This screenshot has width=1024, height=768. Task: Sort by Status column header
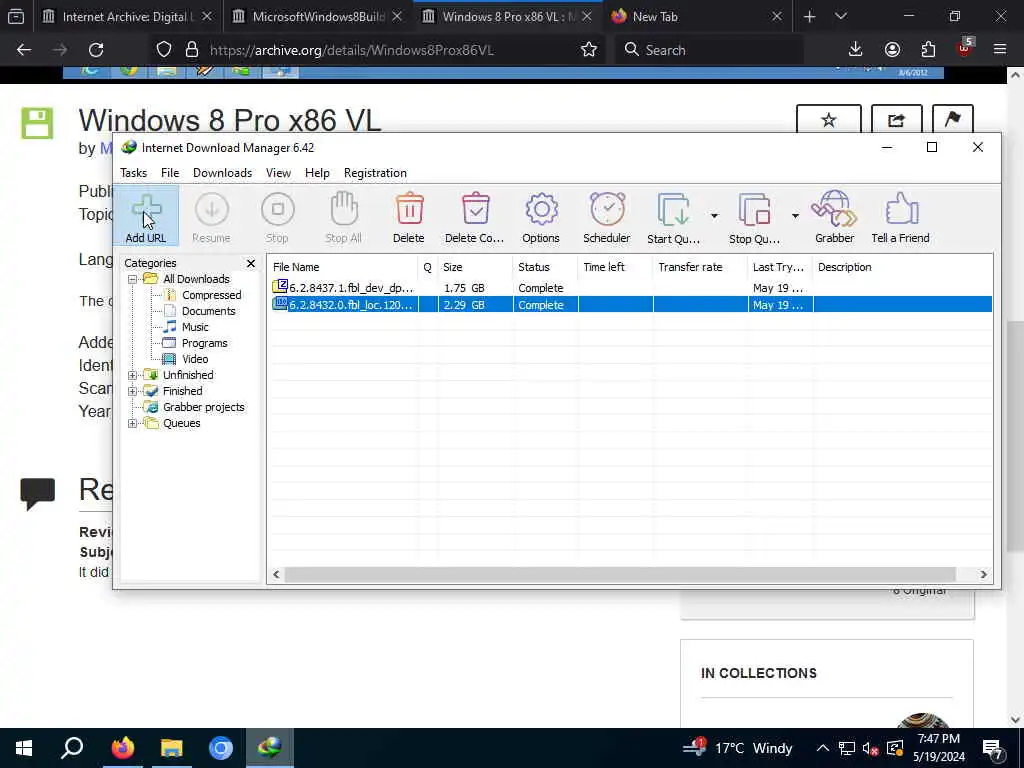pos(545,267)
